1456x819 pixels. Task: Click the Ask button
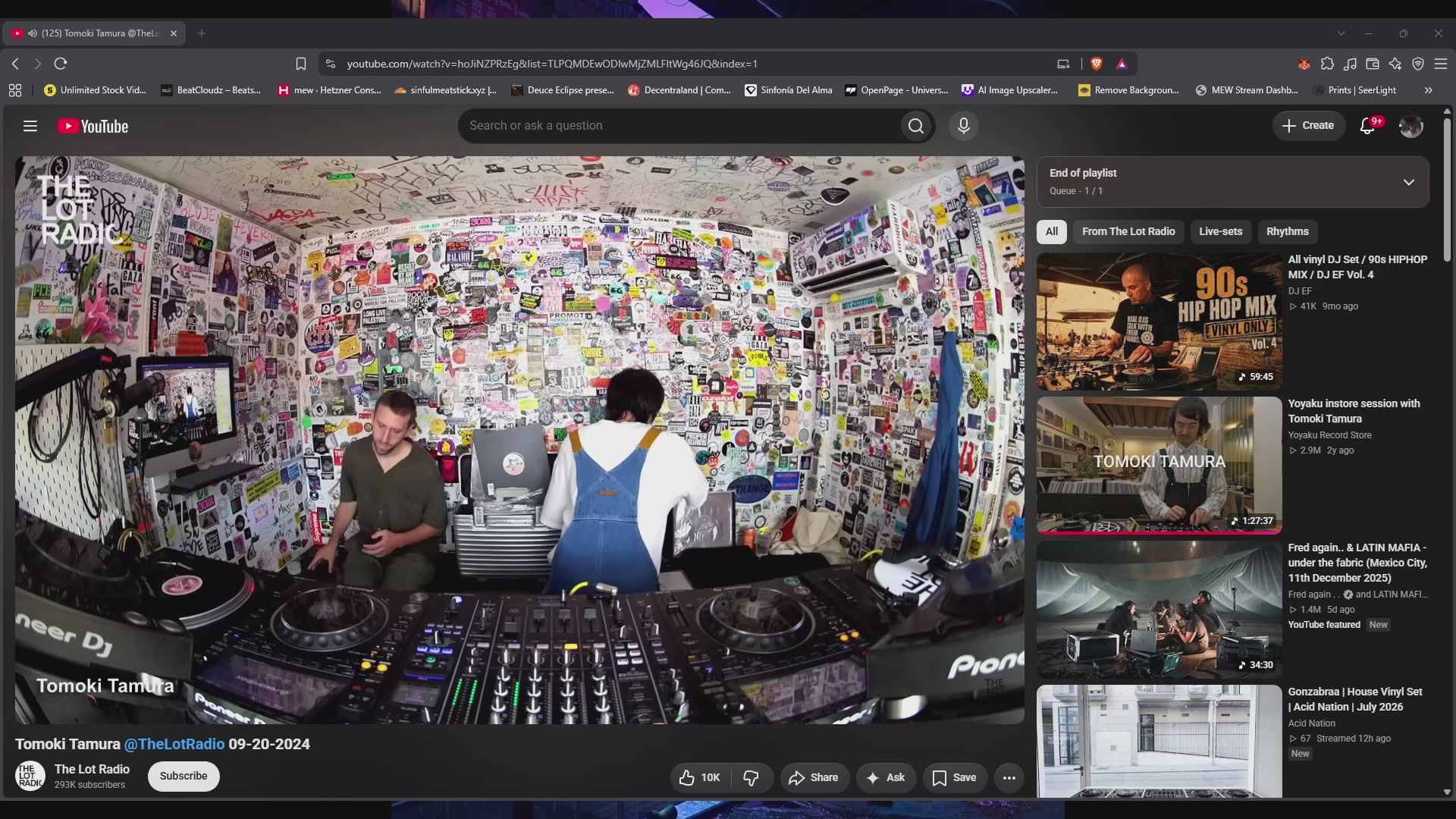[886, 777]
